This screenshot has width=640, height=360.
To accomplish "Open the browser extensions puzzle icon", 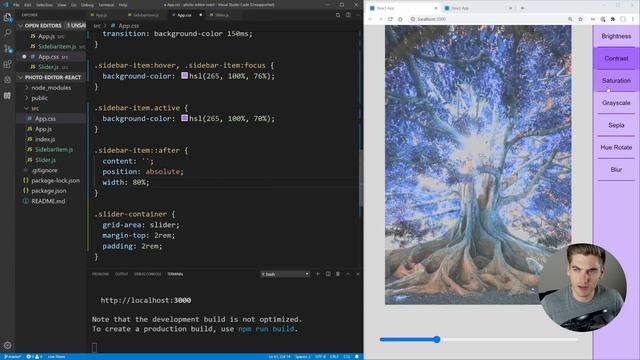I will [613, 19].
